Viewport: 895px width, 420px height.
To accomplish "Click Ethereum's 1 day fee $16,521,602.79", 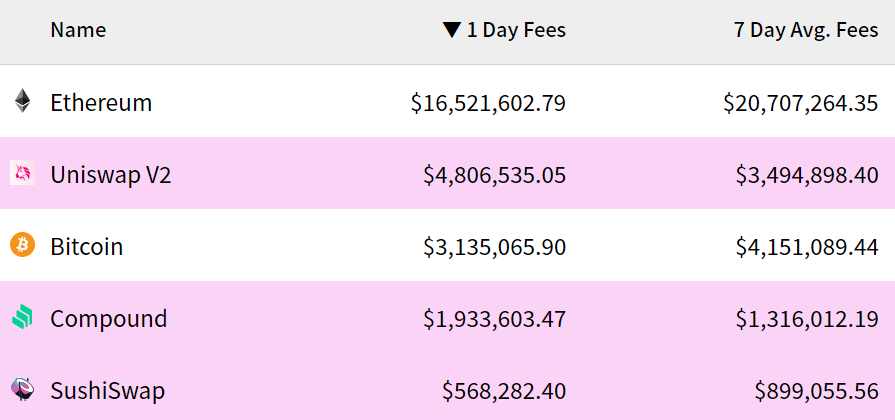I will coord(488,103).
